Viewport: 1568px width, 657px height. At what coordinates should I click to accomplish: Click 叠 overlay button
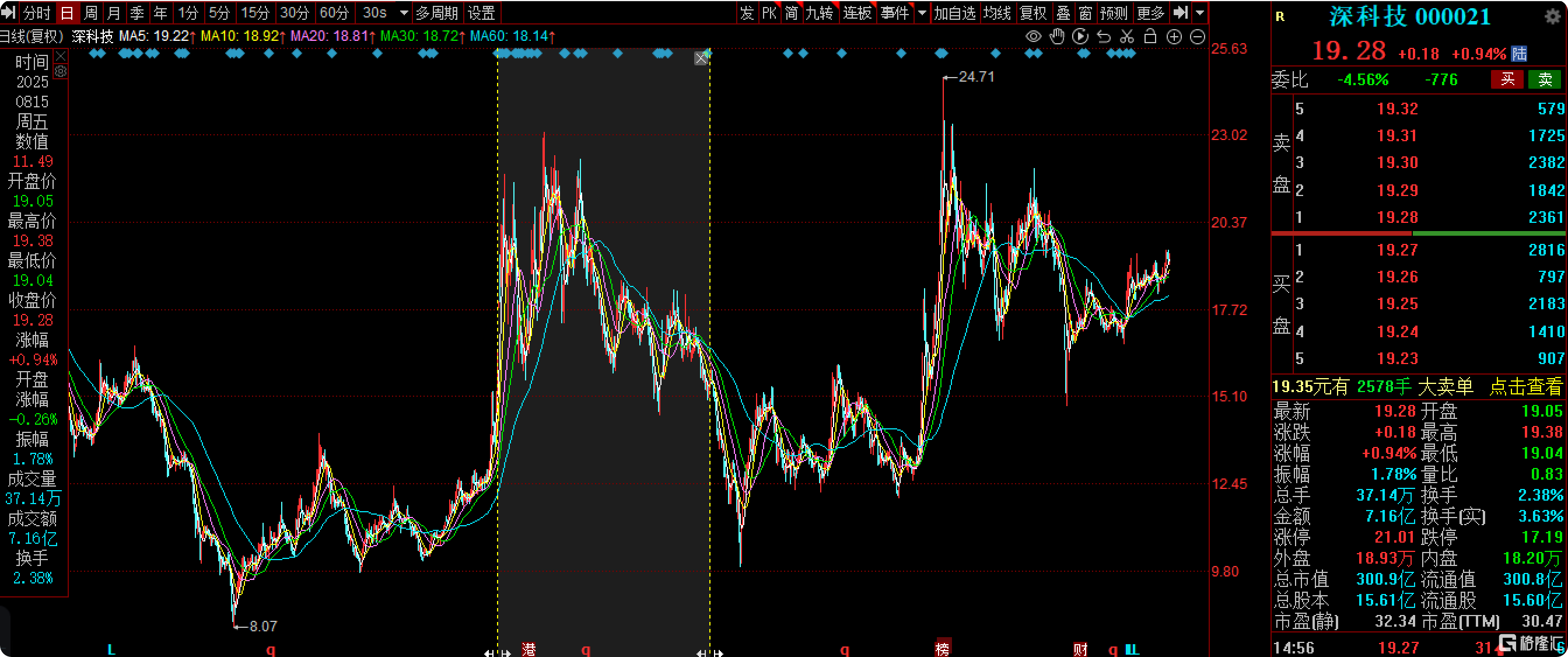click(x=1063, y=12)
